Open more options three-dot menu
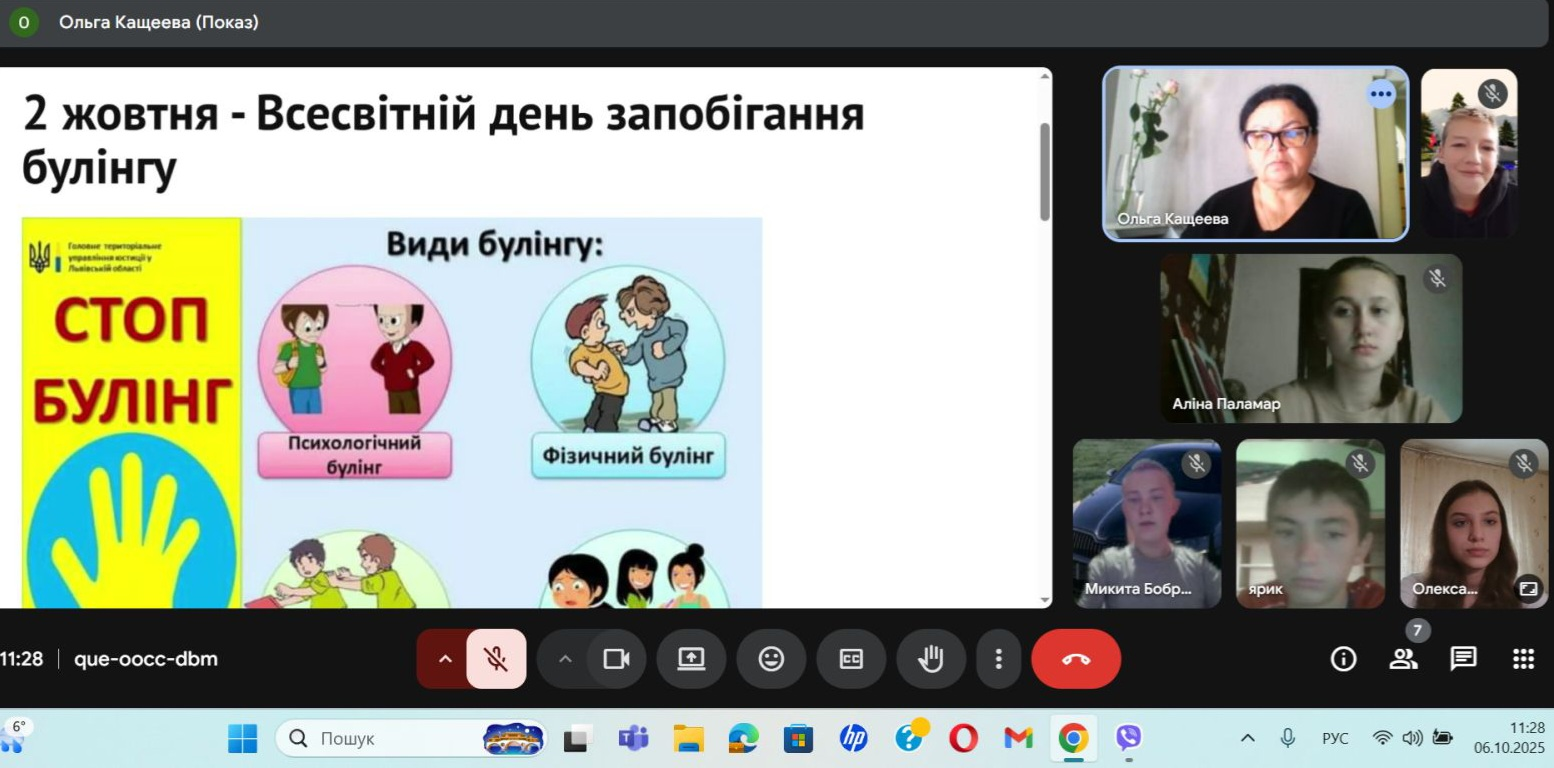This screenshot has height=768, width=1554. pyautogui.click(x=998, y=659)
